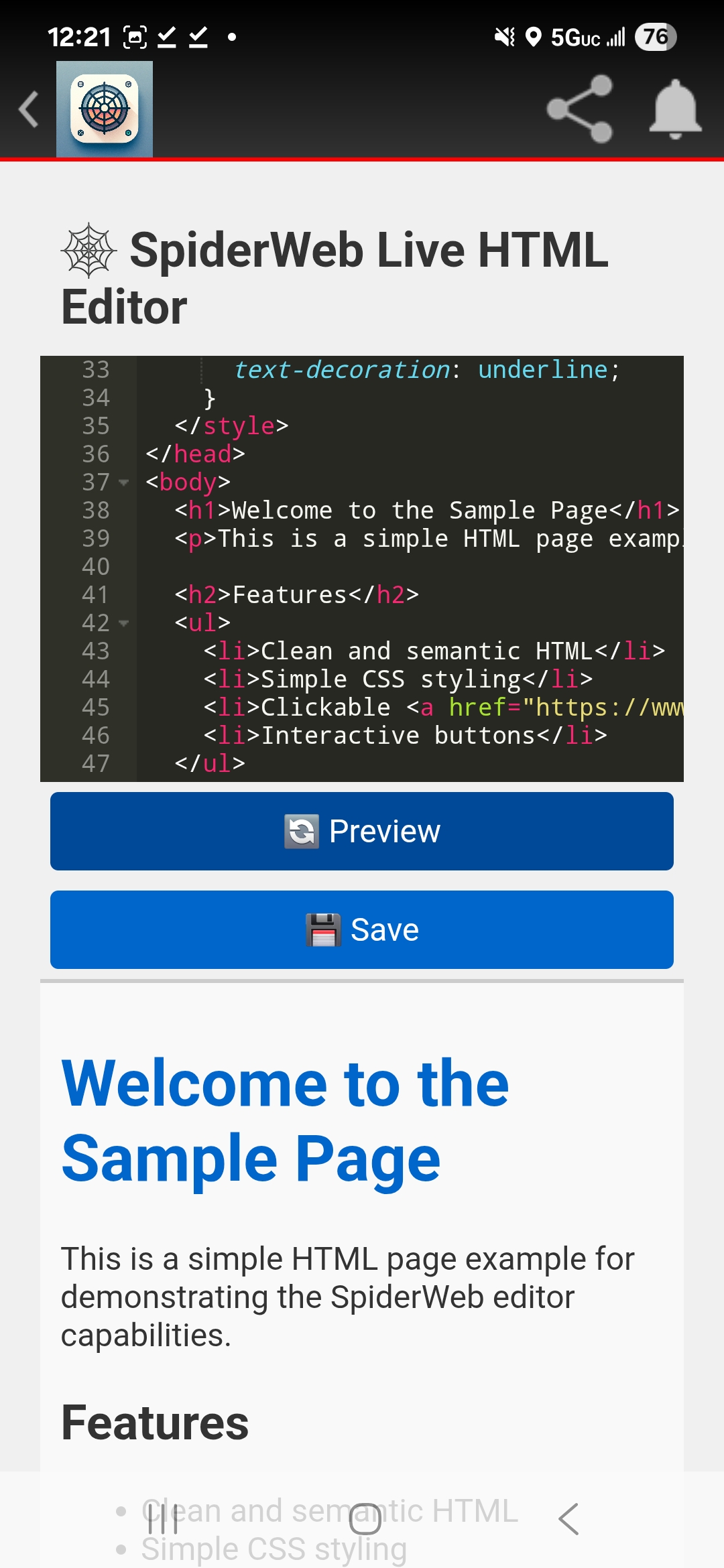The width and height of the screenshot is (724, 1568).
Task: Click the Features h2 code line
Action: click(296, 595)
